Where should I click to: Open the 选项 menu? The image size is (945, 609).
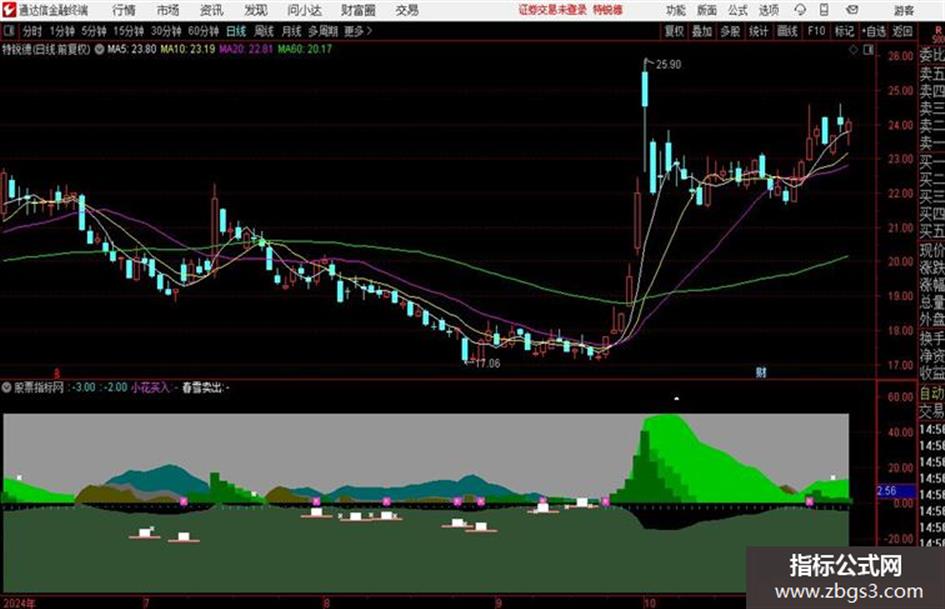768,10
